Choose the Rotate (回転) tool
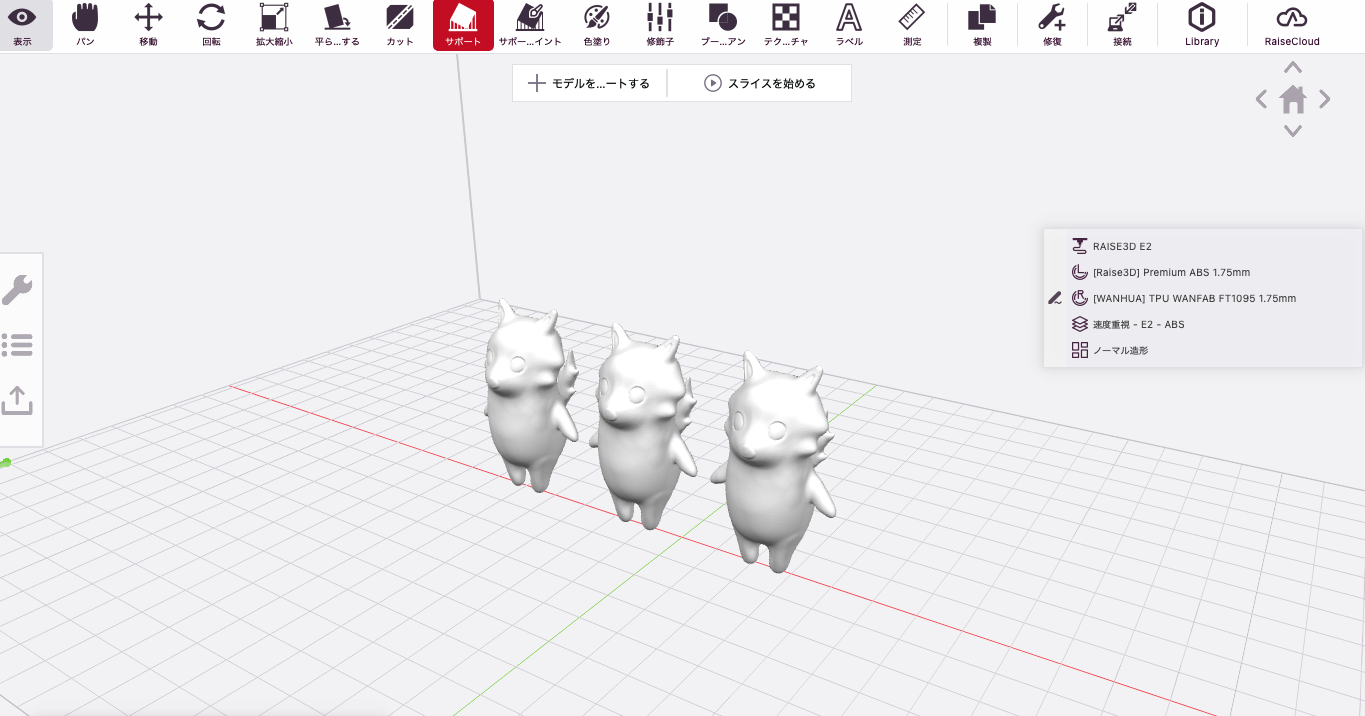 pyautogui.click(x=211, y=24)
